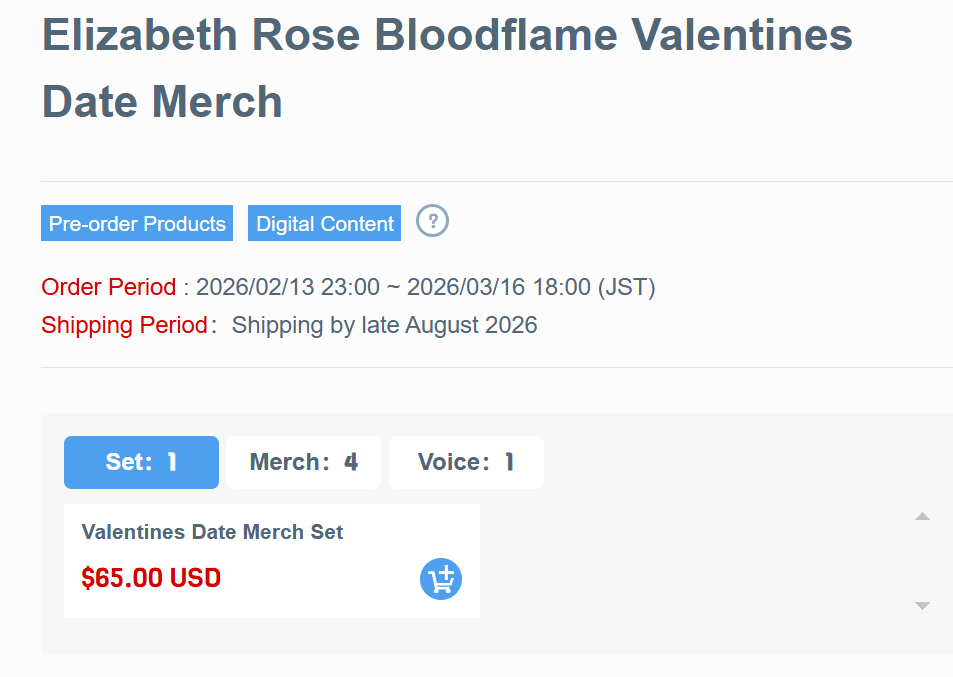
Task: Click empty gray area right of Voice tab
Action: (x=720, y=462)
